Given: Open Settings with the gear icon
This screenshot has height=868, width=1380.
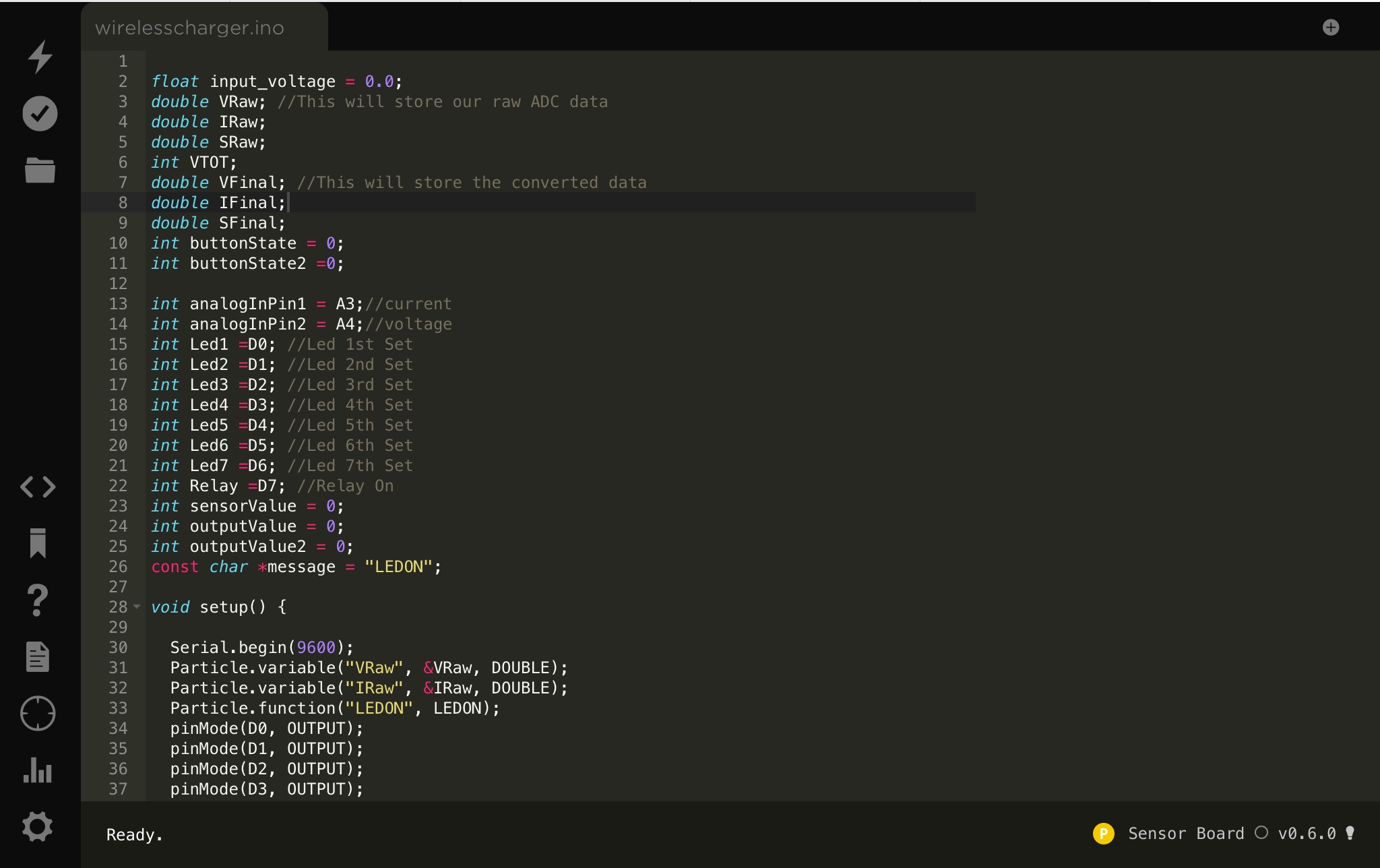Looking at the screenshot, I should click(38, 827).
